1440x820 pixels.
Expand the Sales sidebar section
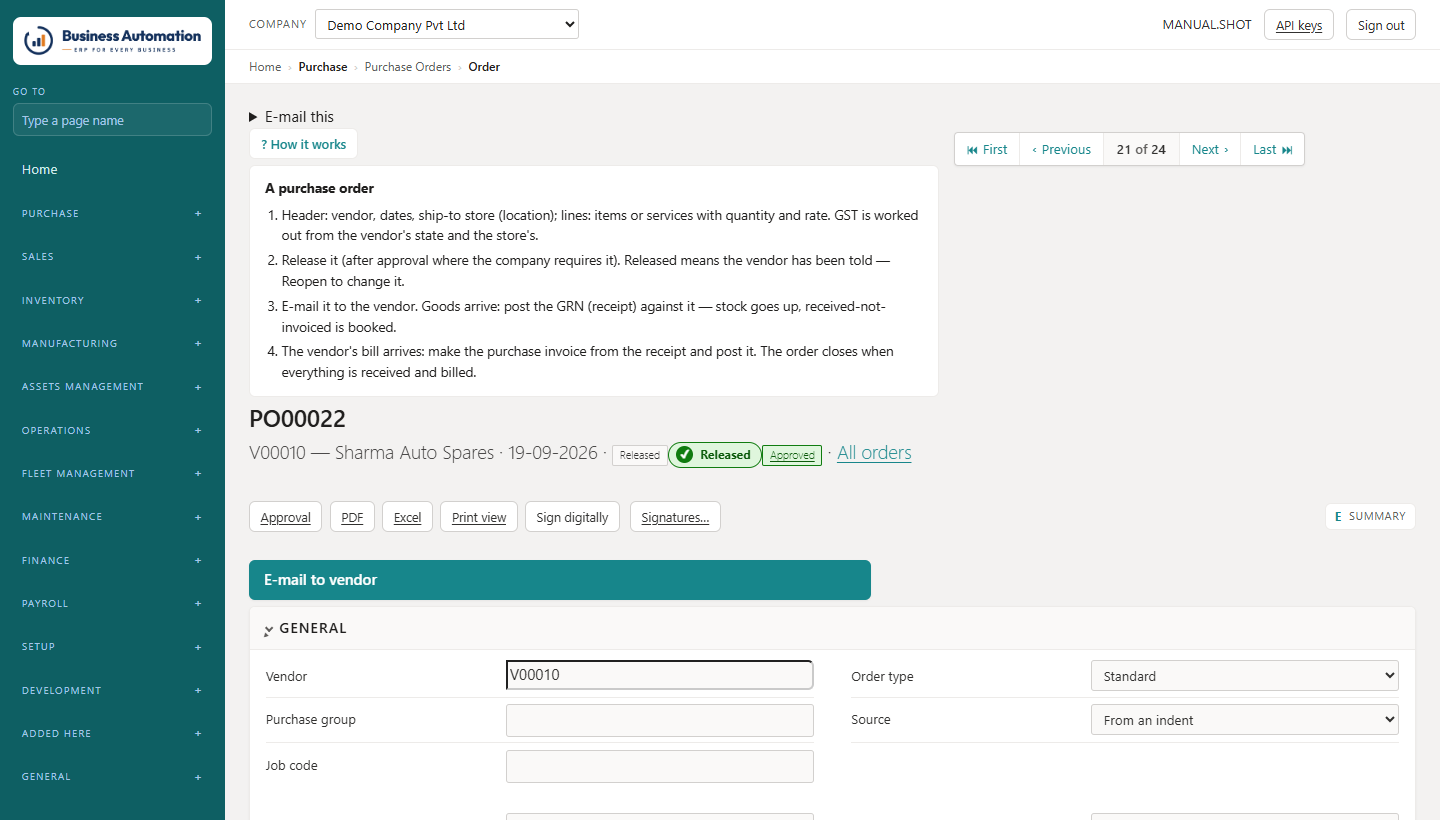click(x=112, y=257)
